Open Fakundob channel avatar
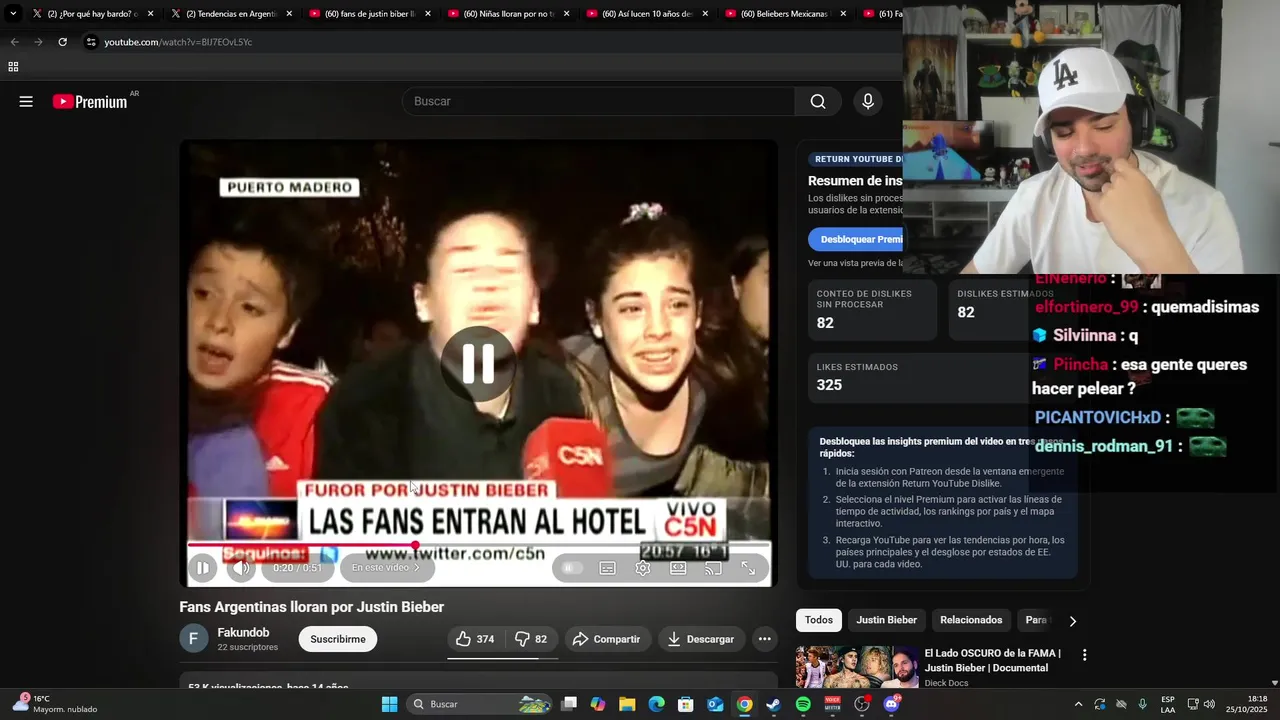This screenshot has height=720, width=1280. tap(194, 639)
